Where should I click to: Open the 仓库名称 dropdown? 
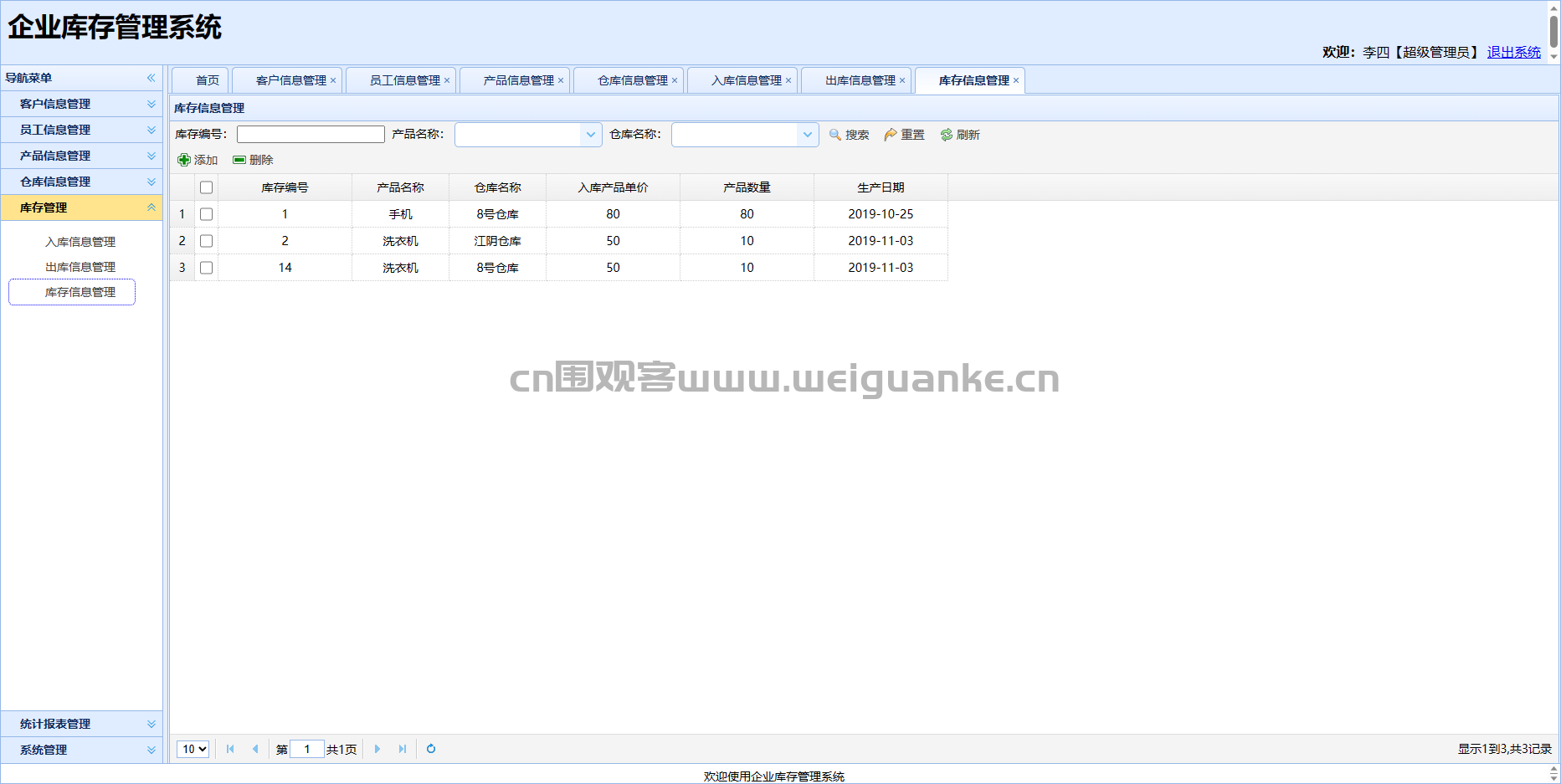tap(808, 135)
